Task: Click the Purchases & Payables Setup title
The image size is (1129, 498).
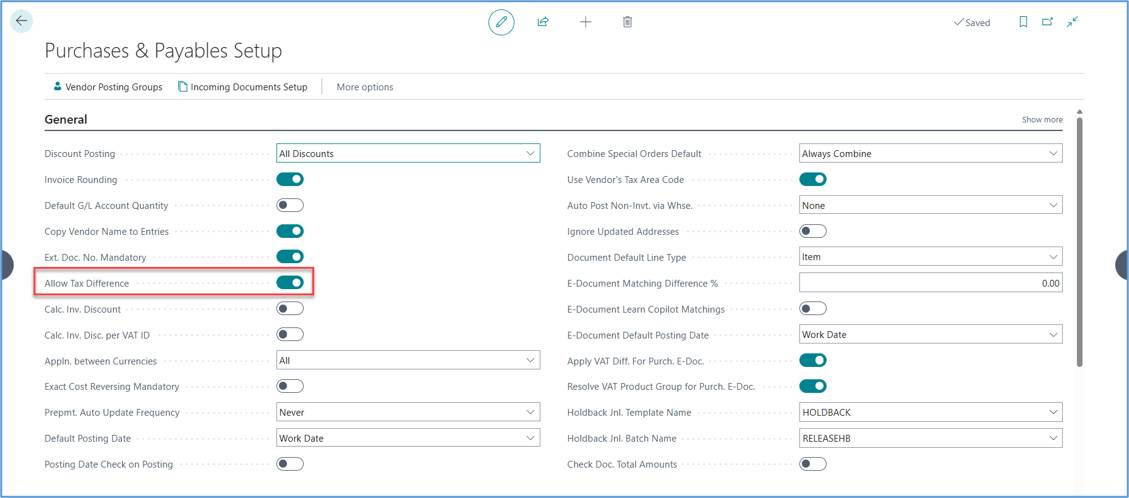Action: point(163,51)
